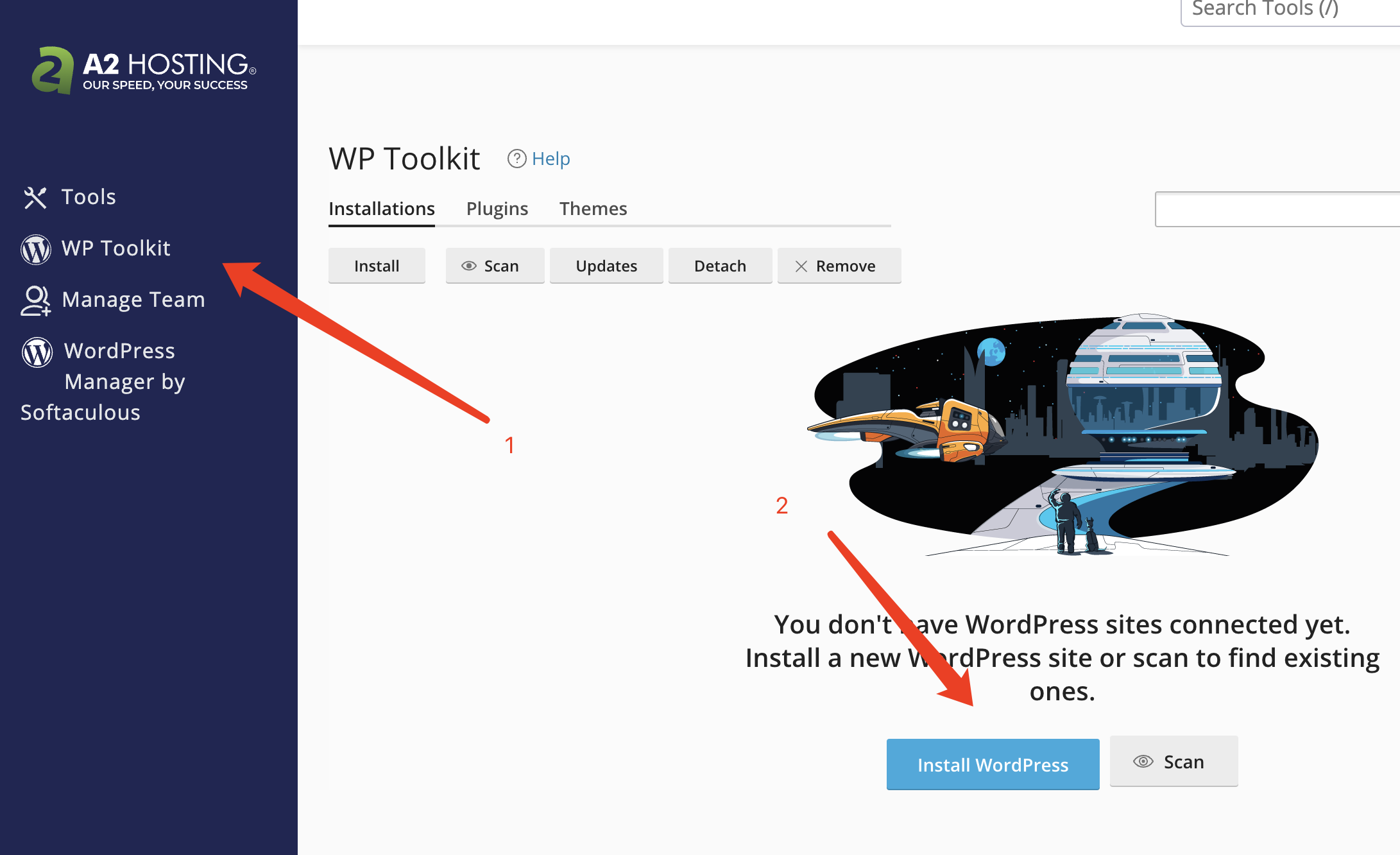Click the Manage Team user icon

36,300
